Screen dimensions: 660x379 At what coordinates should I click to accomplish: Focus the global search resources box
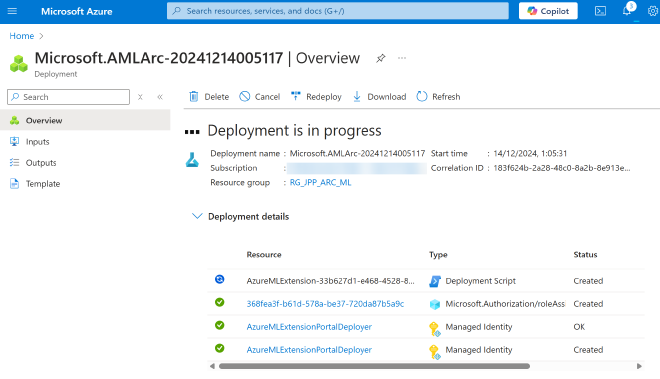click(x=338, y=11)
